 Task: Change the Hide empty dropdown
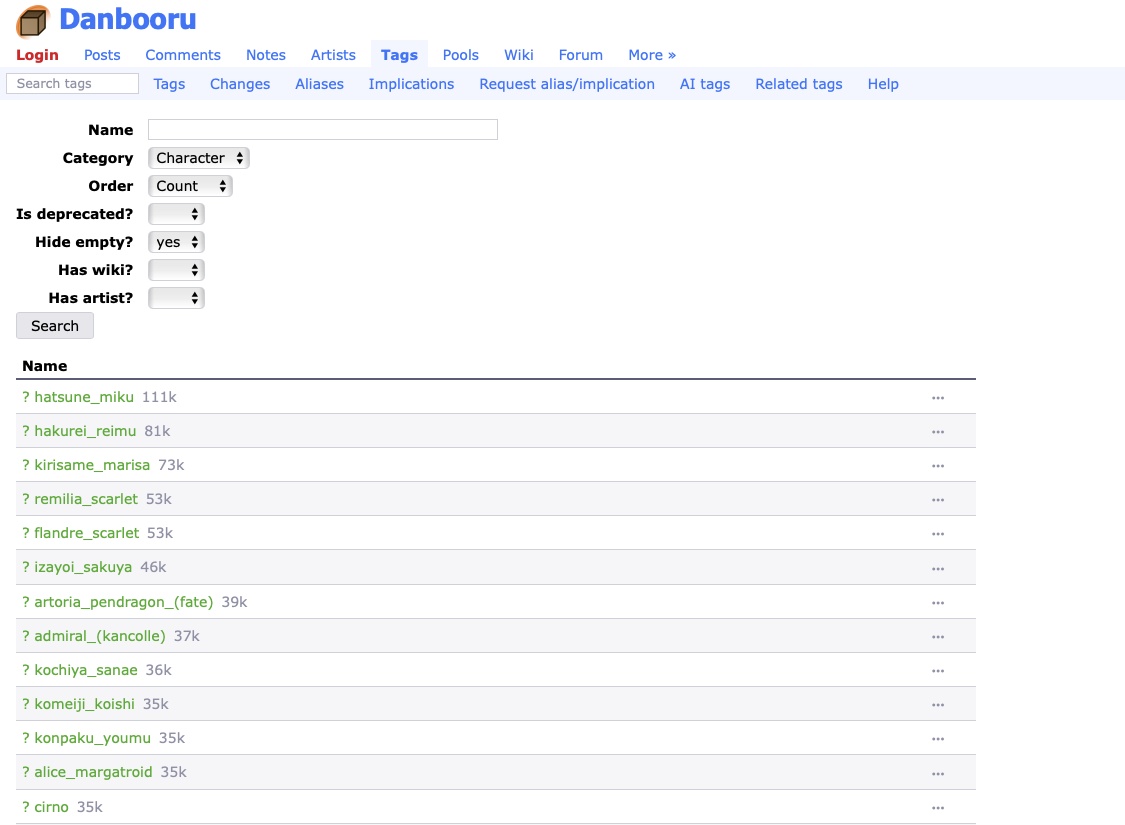pyautogui.click(x=176, y=242)
